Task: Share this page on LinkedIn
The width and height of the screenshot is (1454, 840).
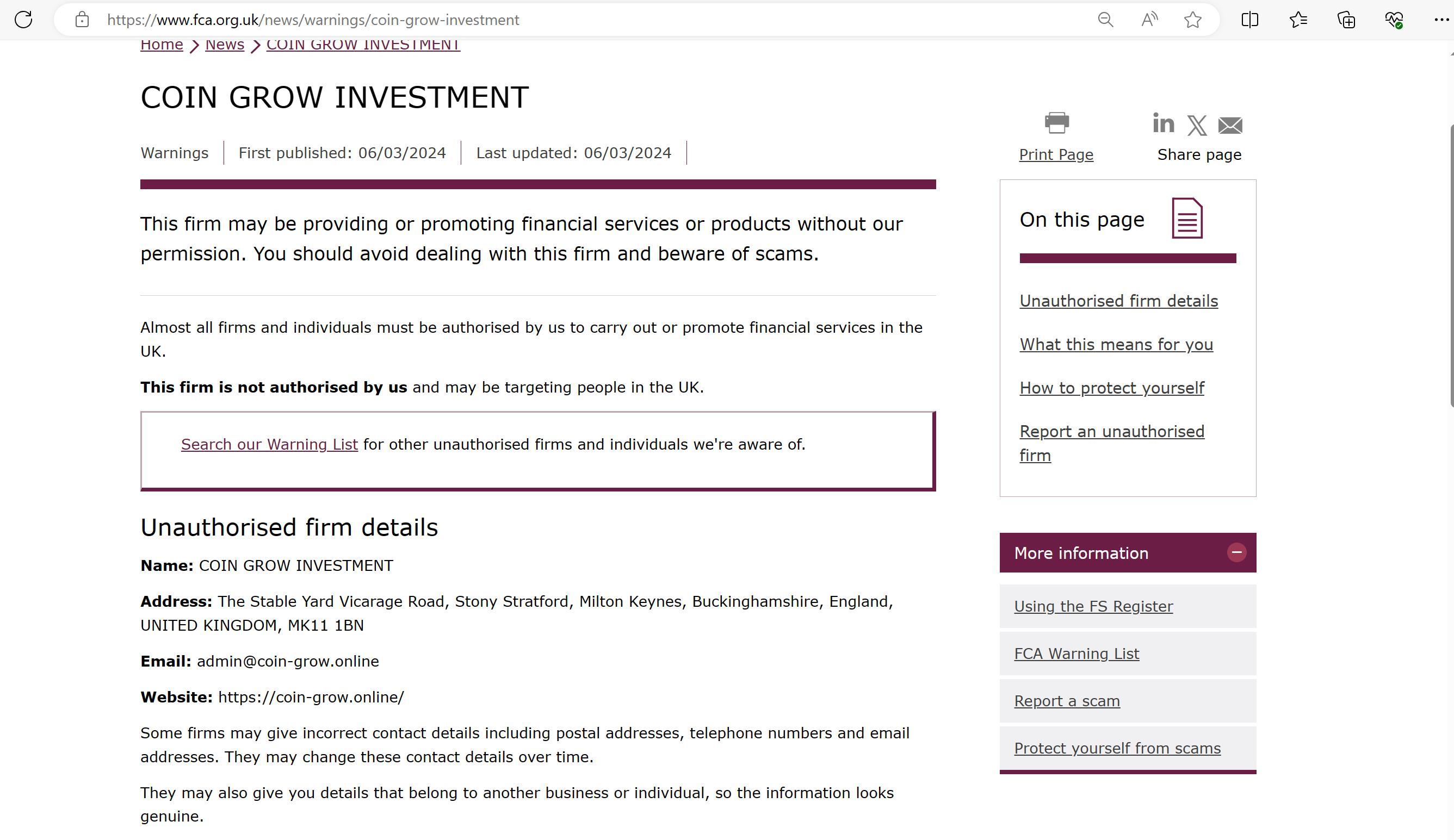Action: pyautogui.click(x=1163, y=123)
